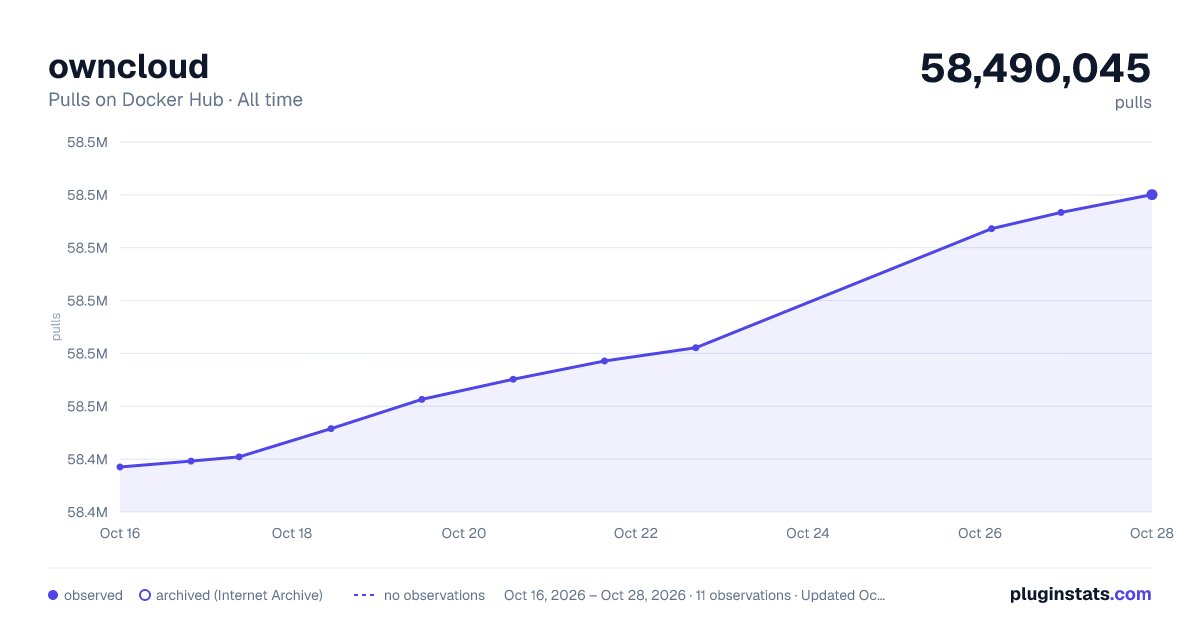Click the rotated 'pulls' y-axis label

point(56,326)
